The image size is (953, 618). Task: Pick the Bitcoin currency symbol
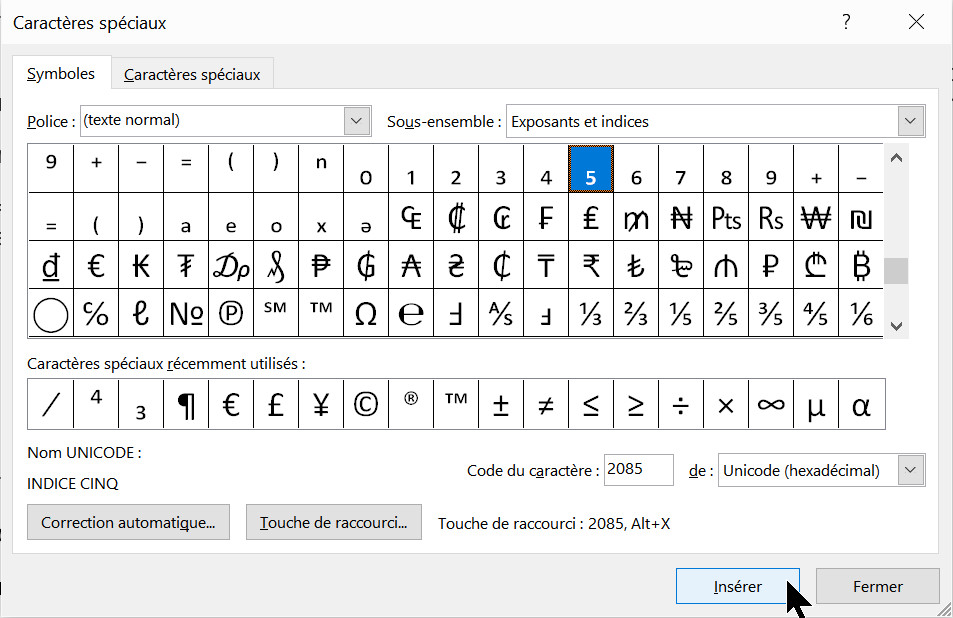[861, 266]
